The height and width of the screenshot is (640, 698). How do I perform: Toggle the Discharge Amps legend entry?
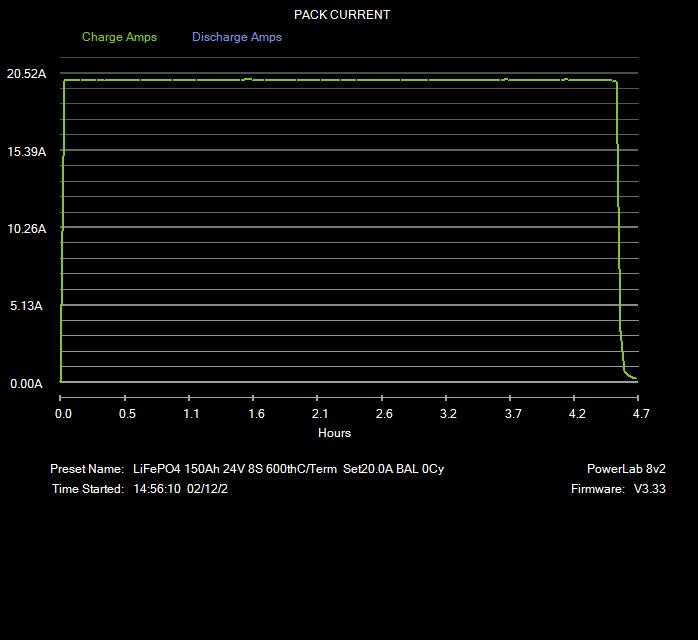[x=237, y=37]
